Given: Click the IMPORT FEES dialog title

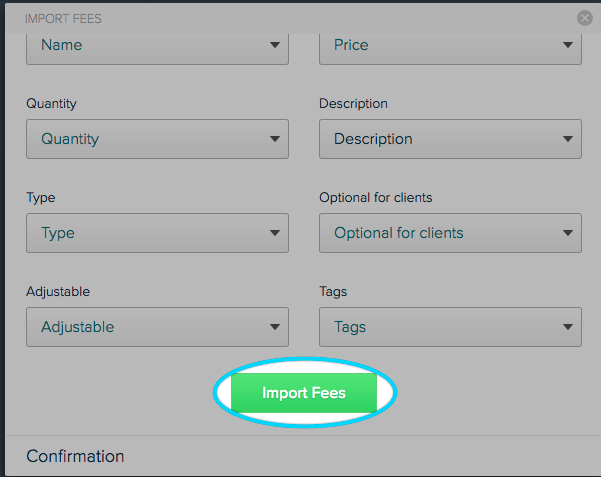Looking at the screenshot, I should click(x=63, y=18).
